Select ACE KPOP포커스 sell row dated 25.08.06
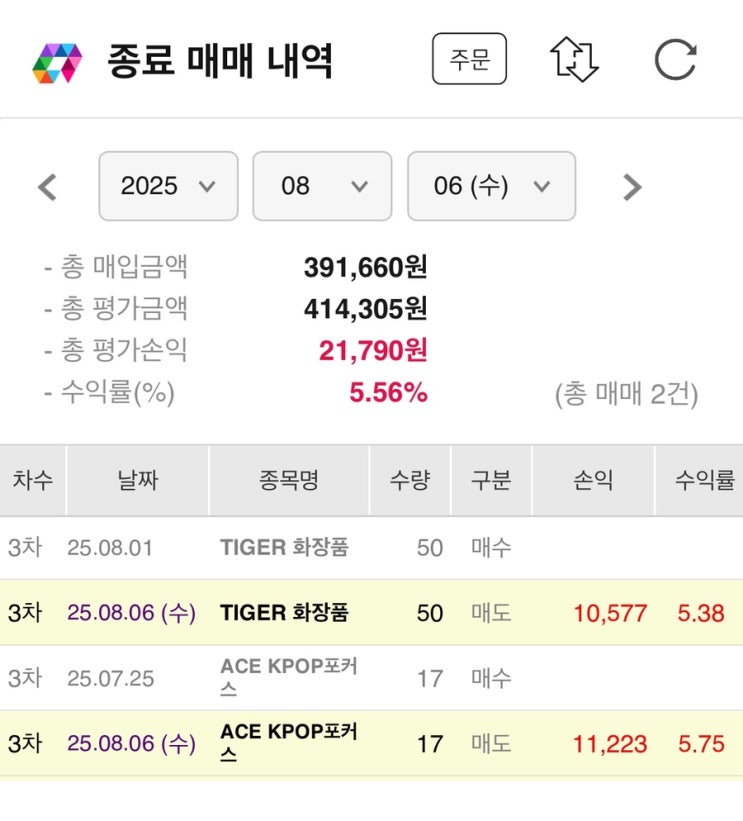743x821 pixels. 288,744
